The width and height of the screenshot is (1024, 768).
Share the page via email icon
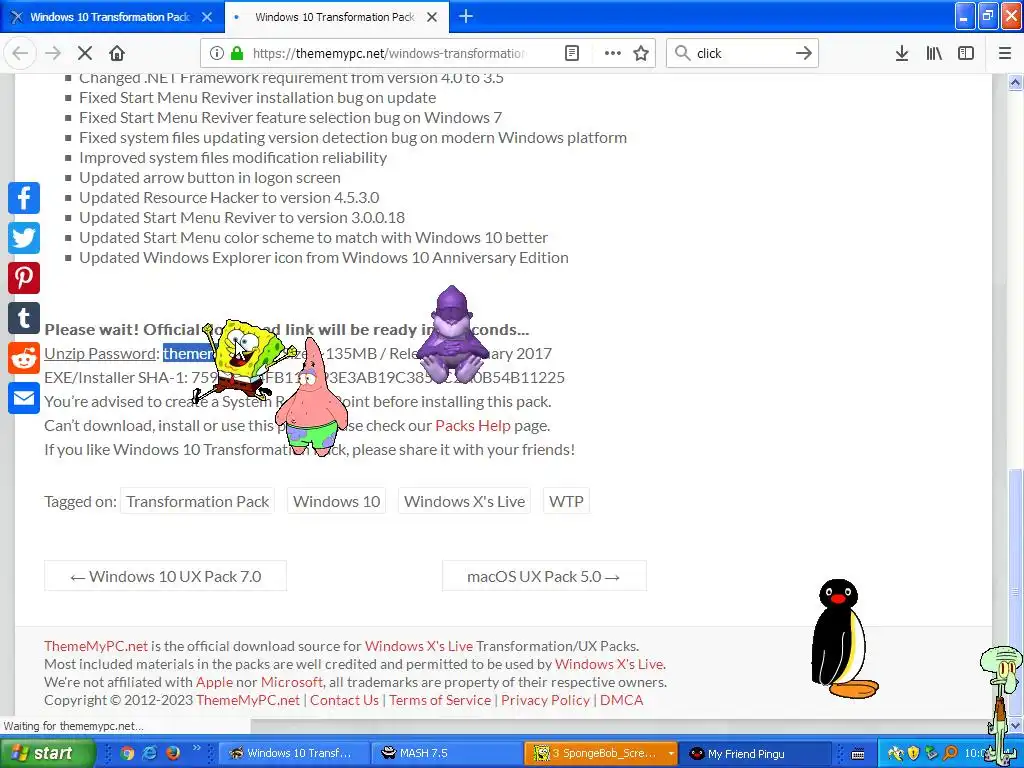pos(24,398)
